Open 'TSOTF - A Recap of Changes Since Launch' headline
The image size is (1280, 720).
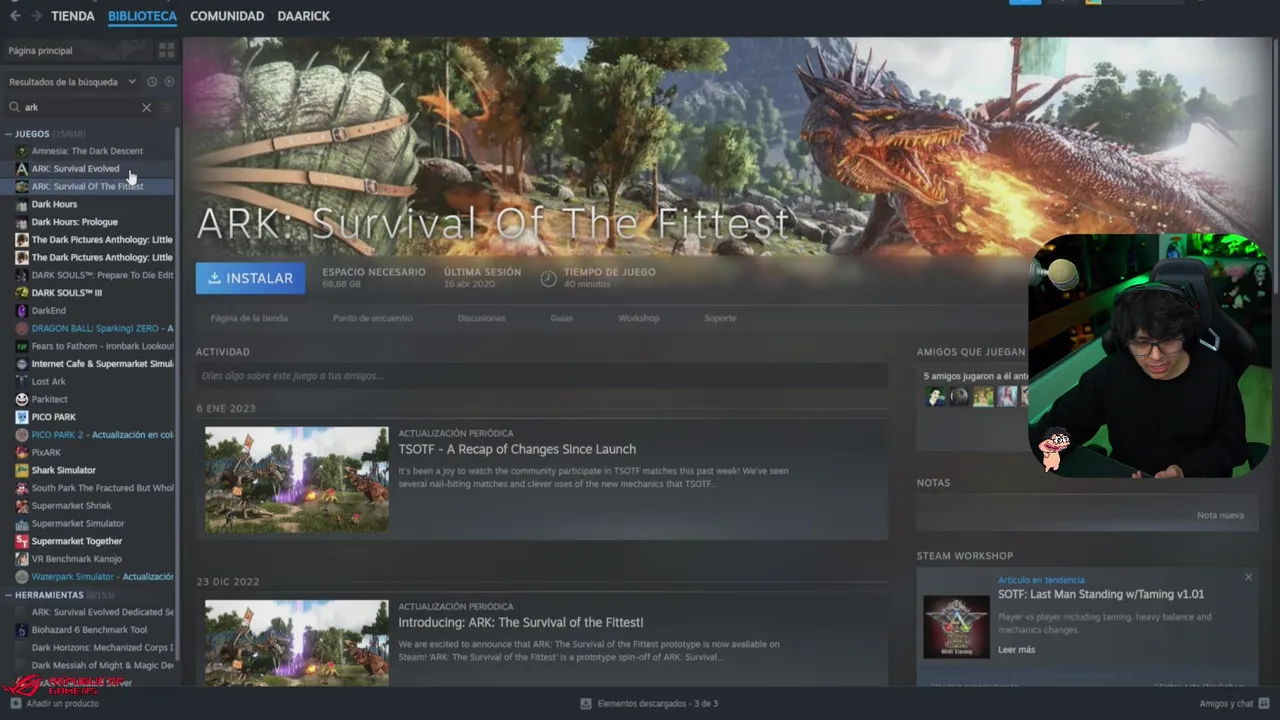(517, 449)
